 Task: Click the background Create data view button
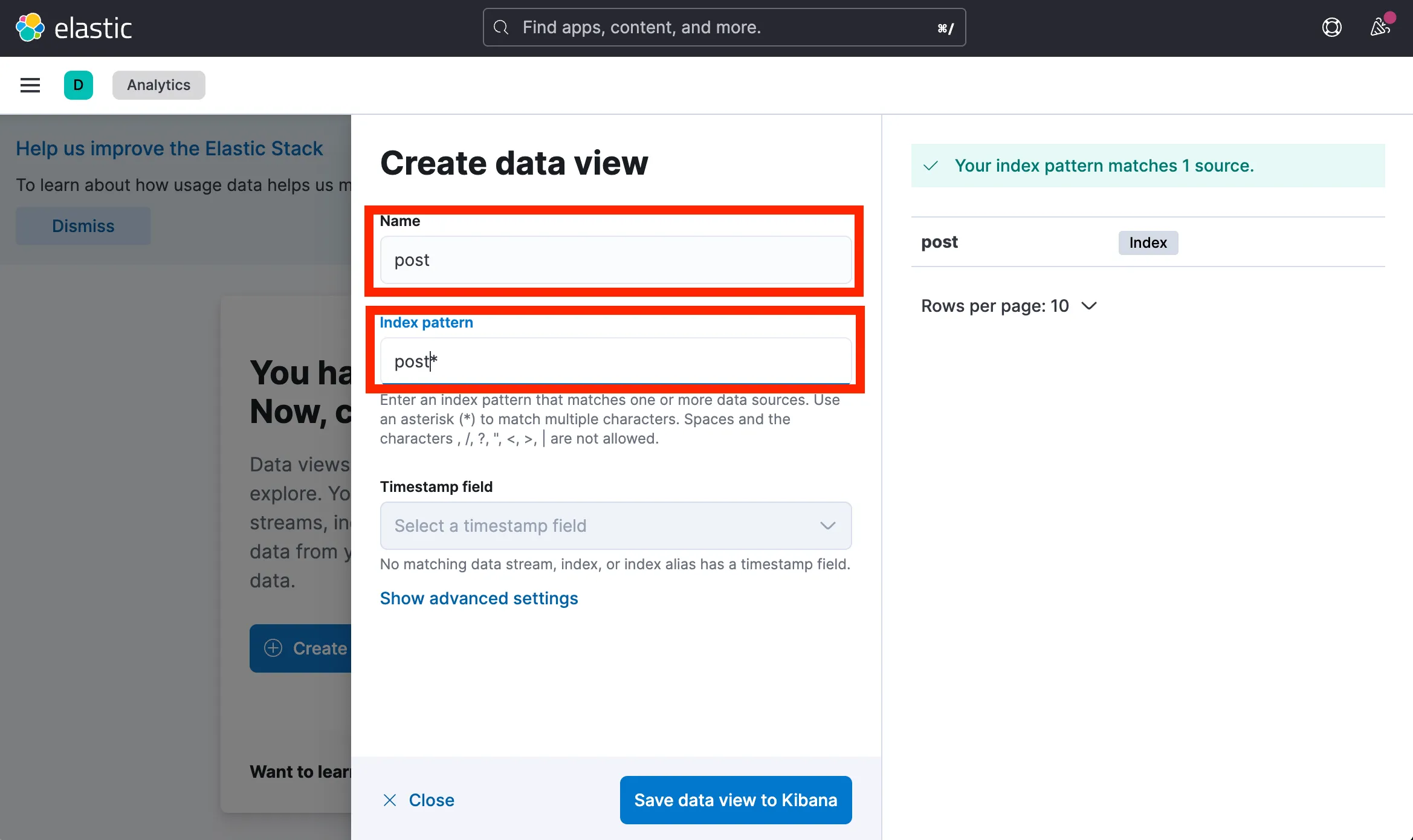[300, 648]
